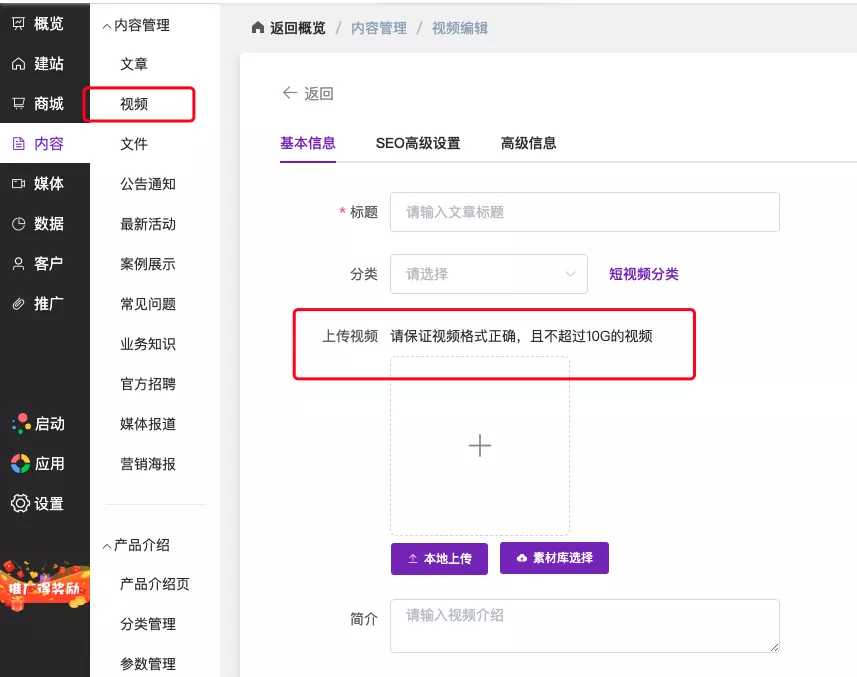Switch to the SEO高级设置 tab
Viewport: 857px width, 677px height.
418,143
